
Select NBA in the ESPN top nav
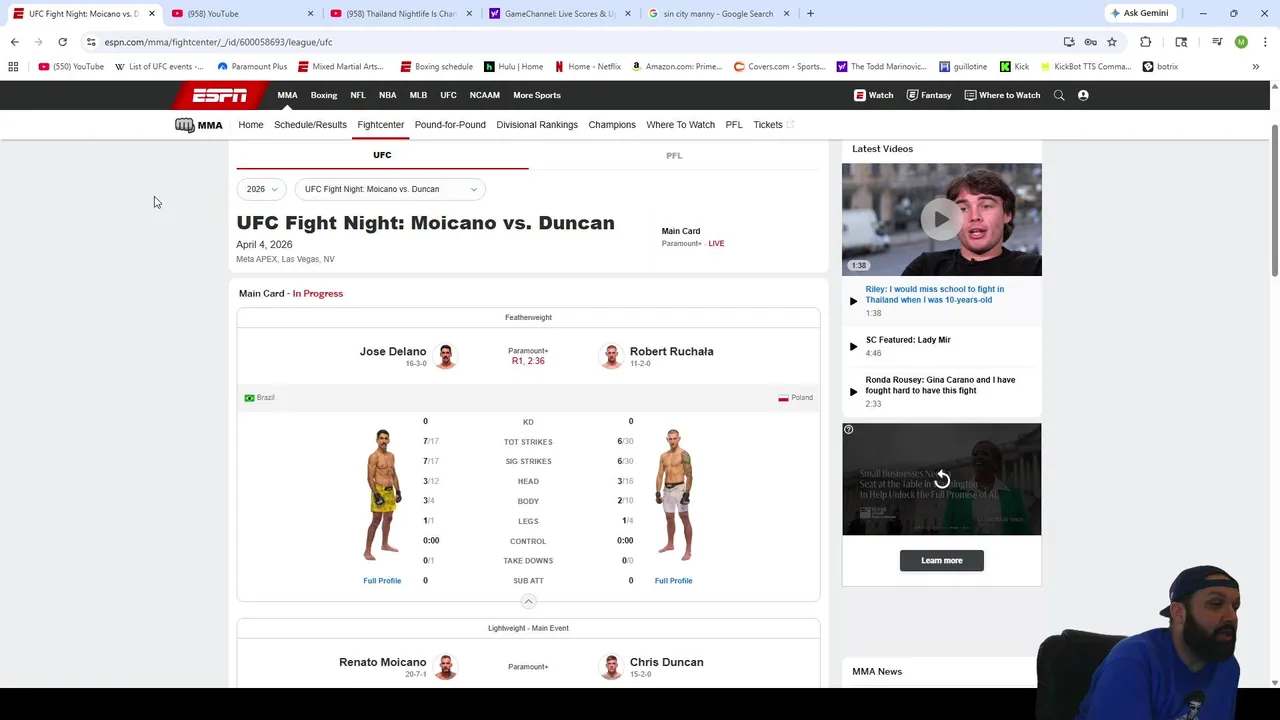(x=387, y=95)
